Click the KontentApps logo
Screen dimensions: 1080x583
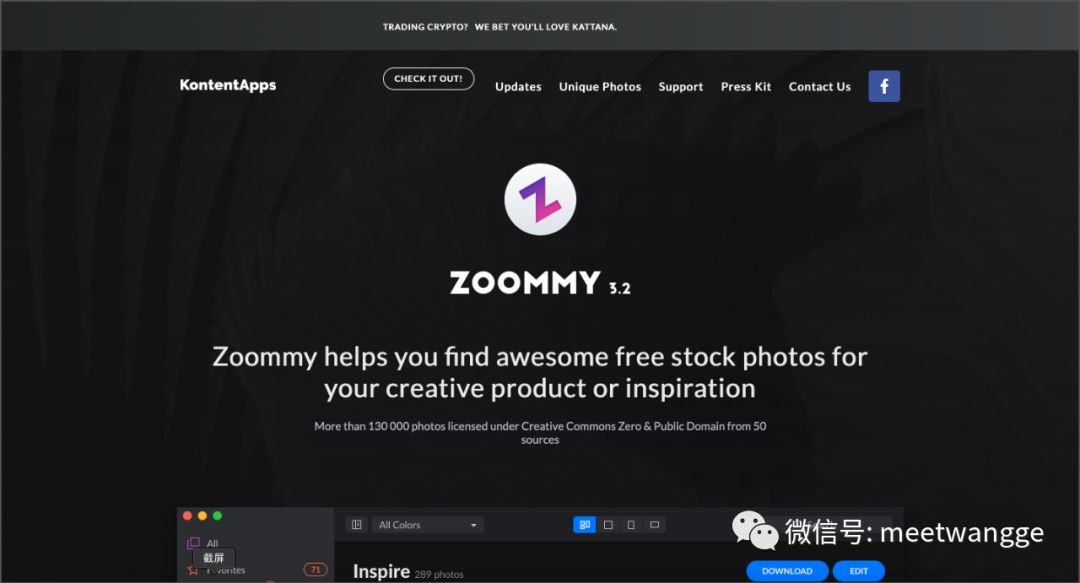pyautogui.click(x=228, y=85)
